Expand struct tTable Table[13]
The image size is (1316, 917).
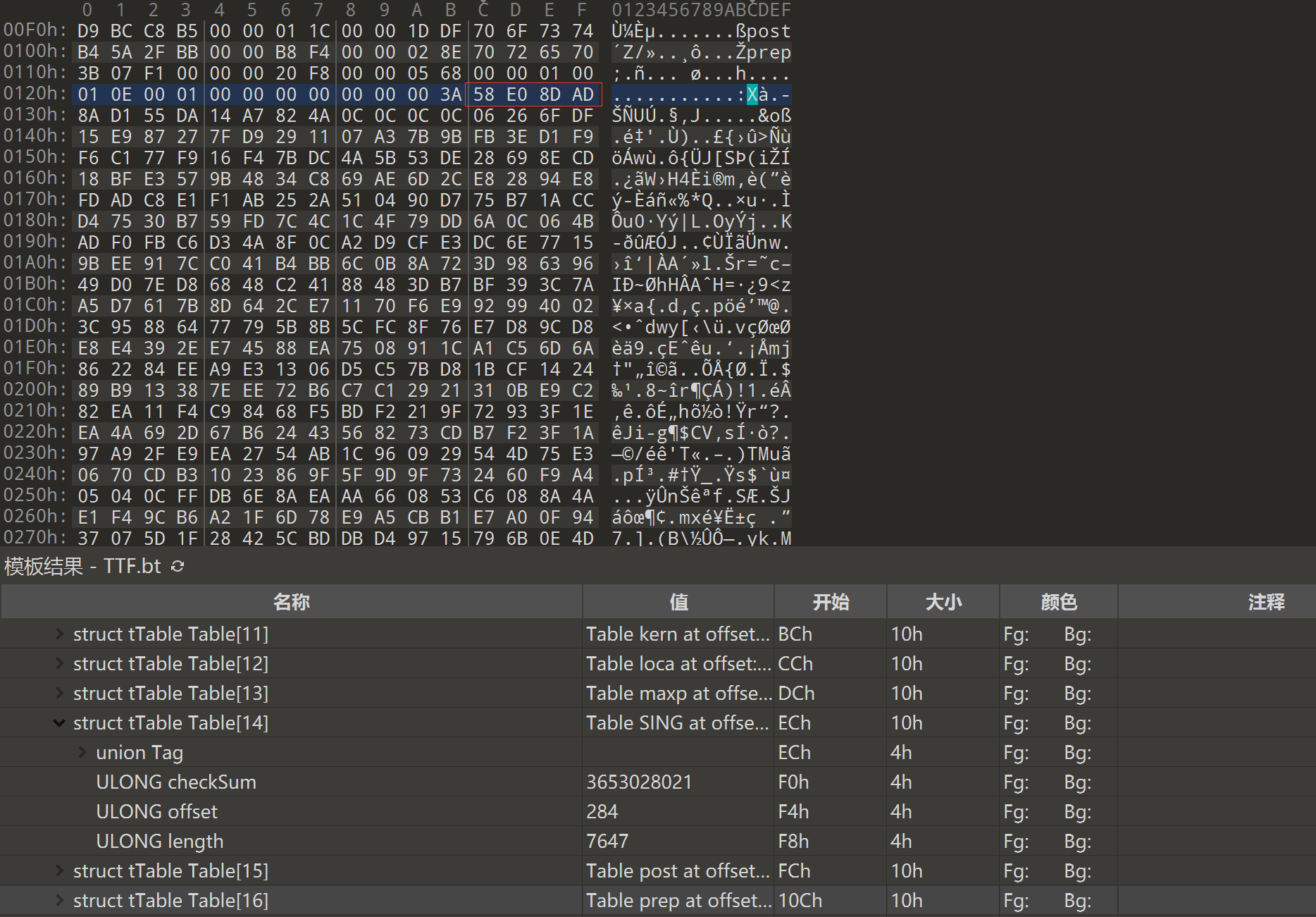point(60,693)
